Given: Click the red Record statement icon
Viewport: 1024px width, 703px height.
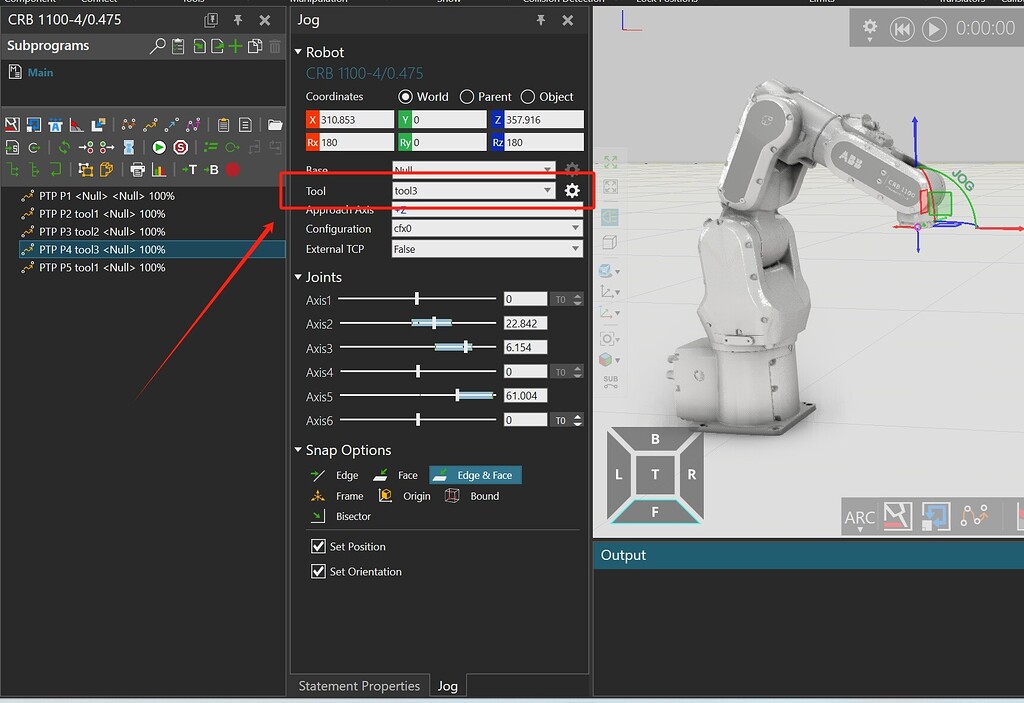Looking at the screenshot, I should [x=232, y=169].
